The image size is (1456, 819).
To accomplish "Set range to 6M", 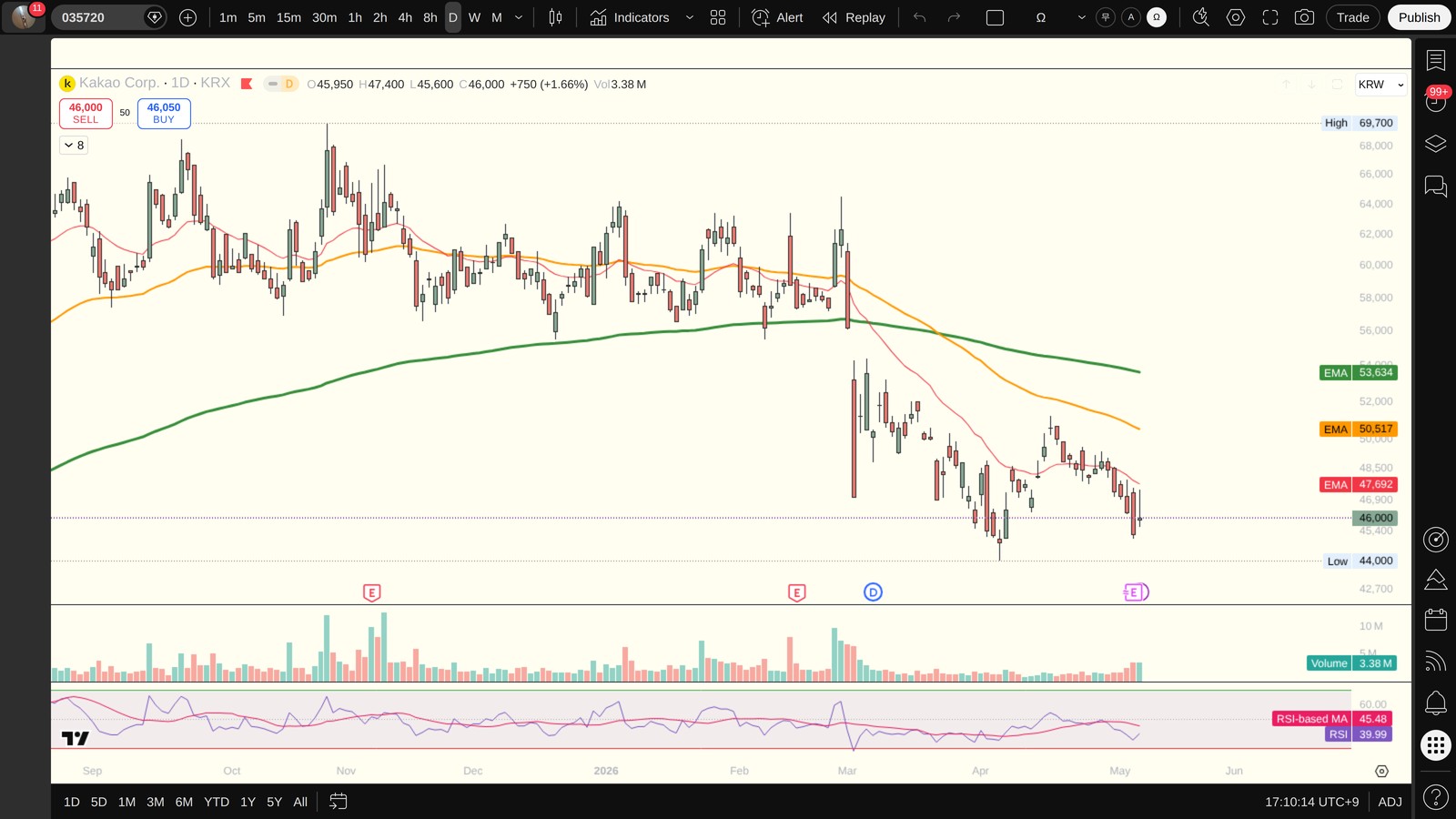I will pos(184,802).
